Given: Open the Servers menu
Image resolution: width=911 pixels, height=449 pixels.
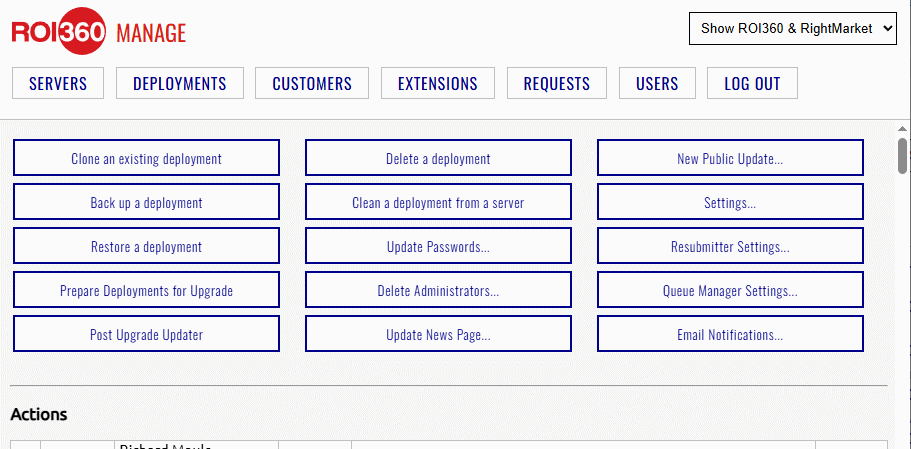Looking at the screenshot, I should [58, 84].
